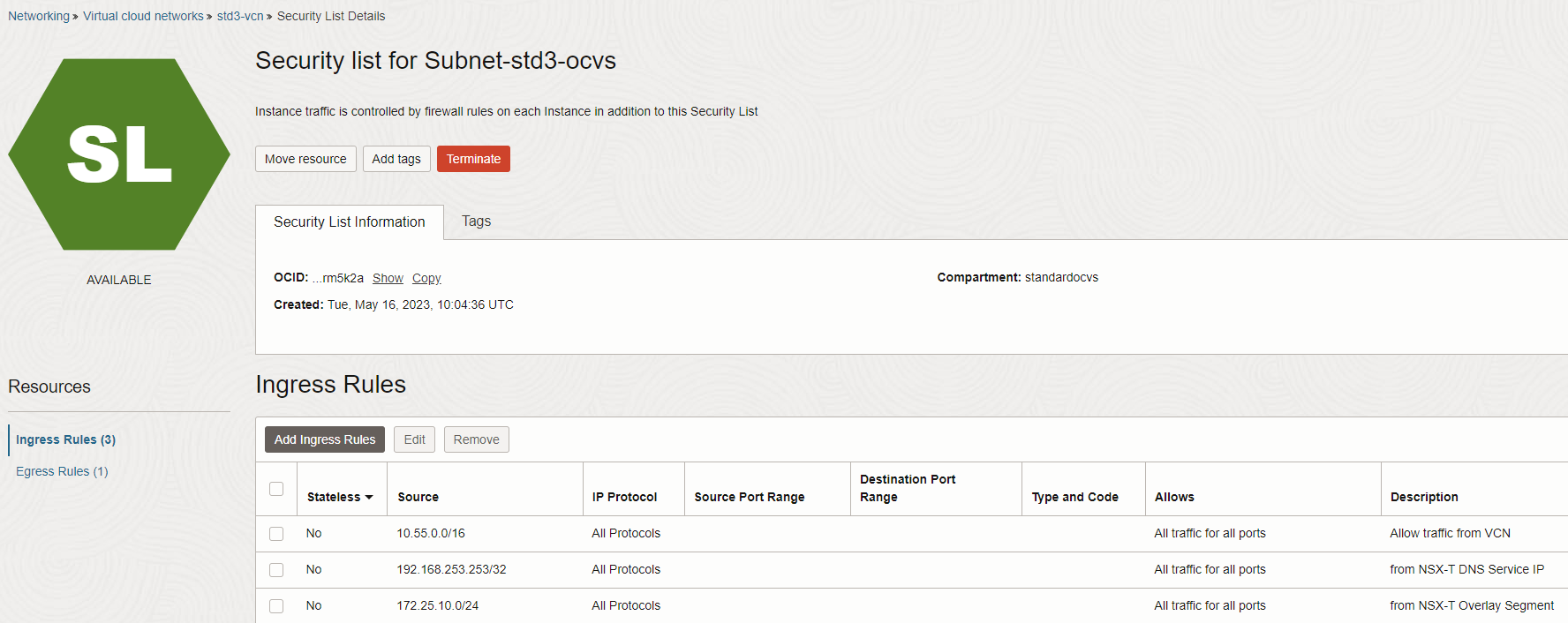Go to Networking breadcrumb
The image size is (1568, 623).
[x=39, y=16]
